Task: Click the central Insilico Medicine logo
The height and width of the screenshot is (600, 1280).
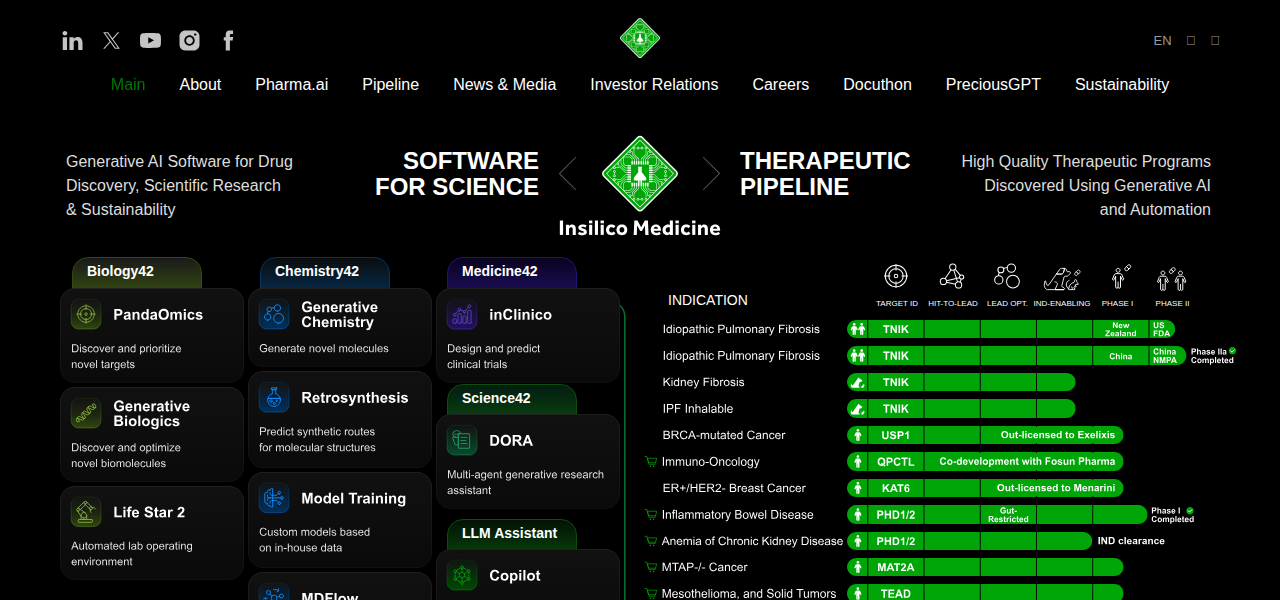Action: 639,172
